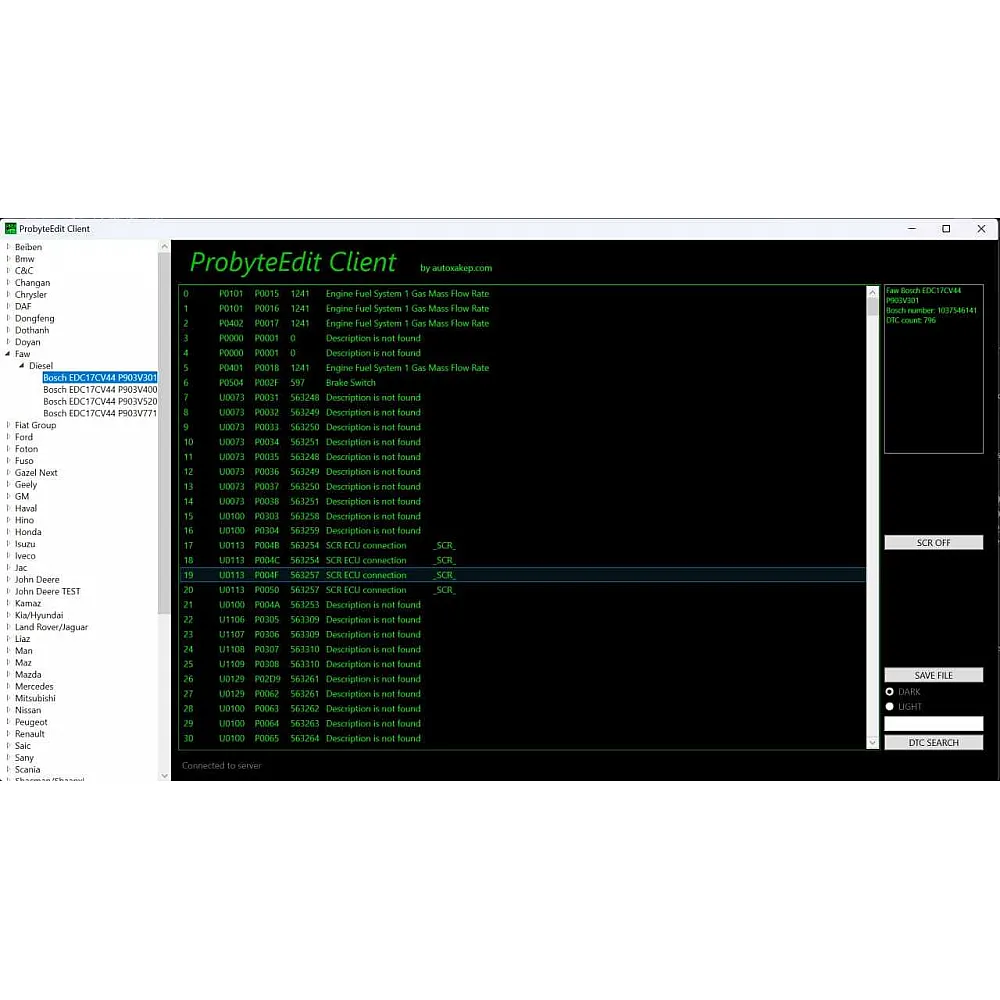Select row 6 Brake Switch DTC

point(350,383)
